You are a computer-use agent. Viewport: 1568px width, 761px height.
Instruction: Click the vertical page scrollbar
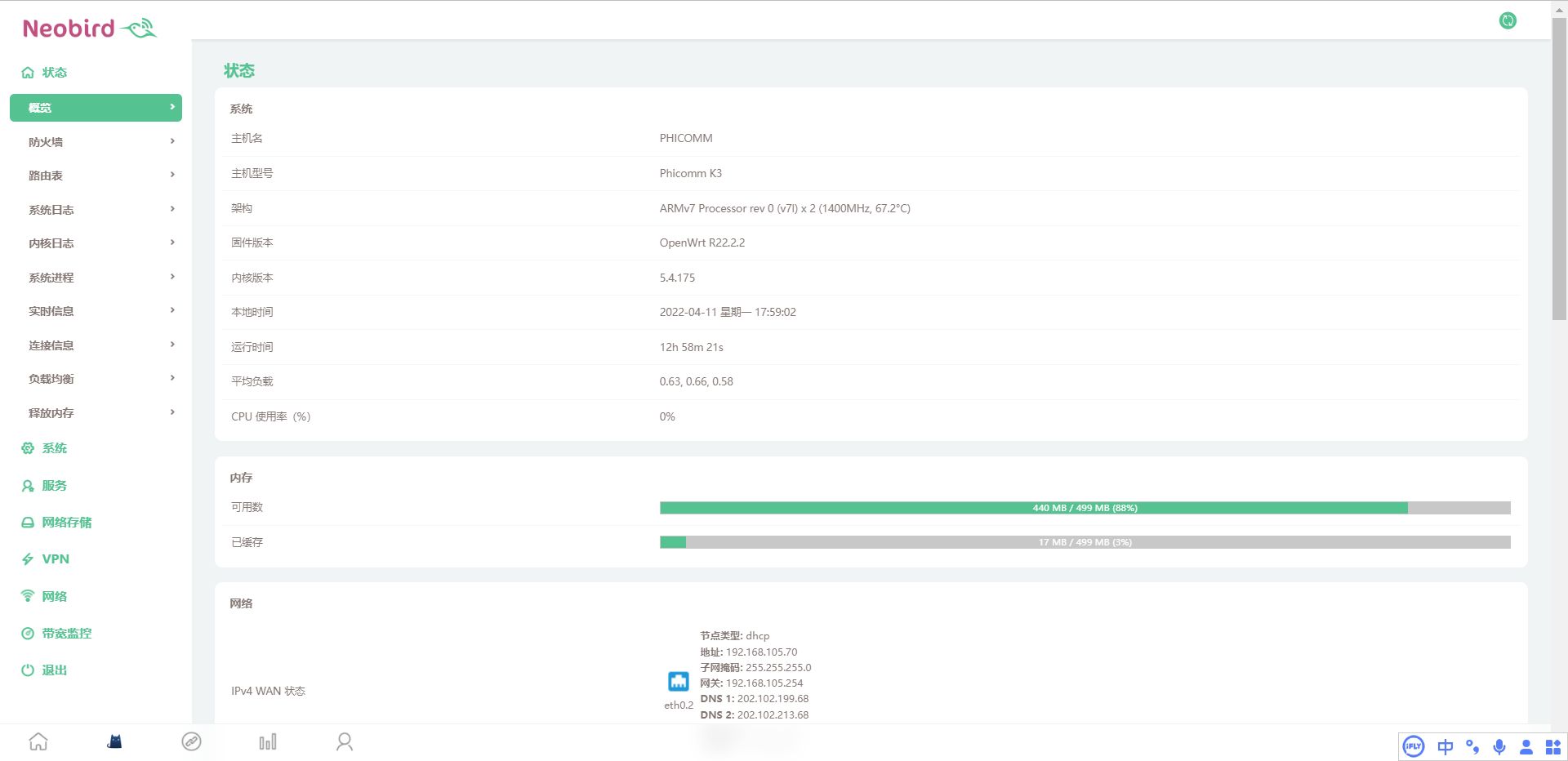click(x=1558, y=171)
